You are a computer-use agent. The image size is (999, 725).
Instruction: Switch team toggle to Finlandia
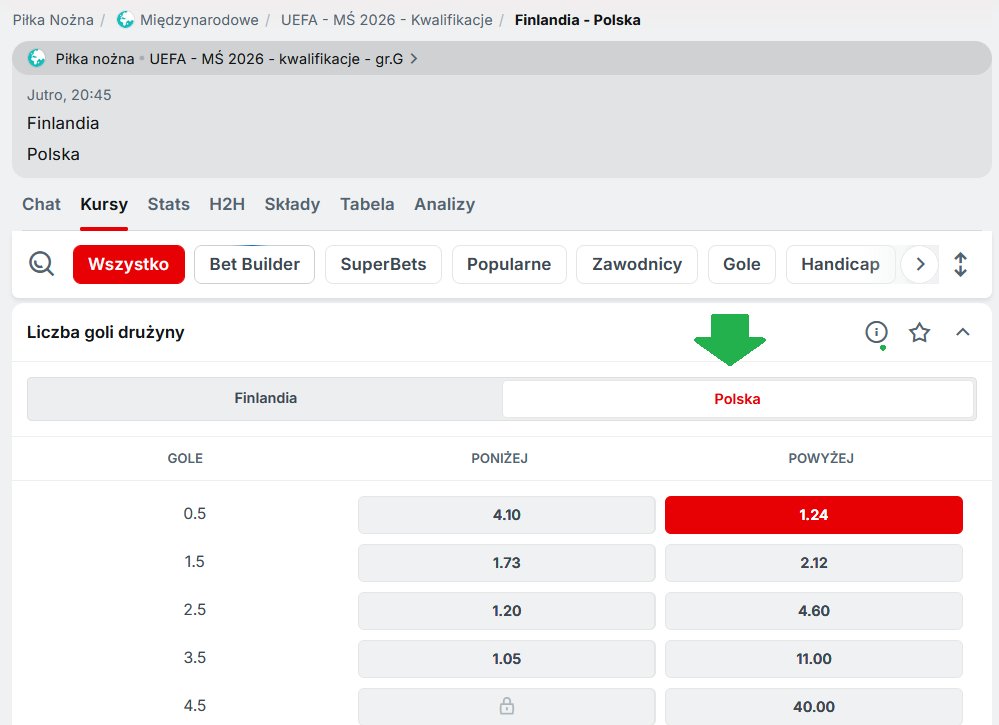click(x=265, y=398)
